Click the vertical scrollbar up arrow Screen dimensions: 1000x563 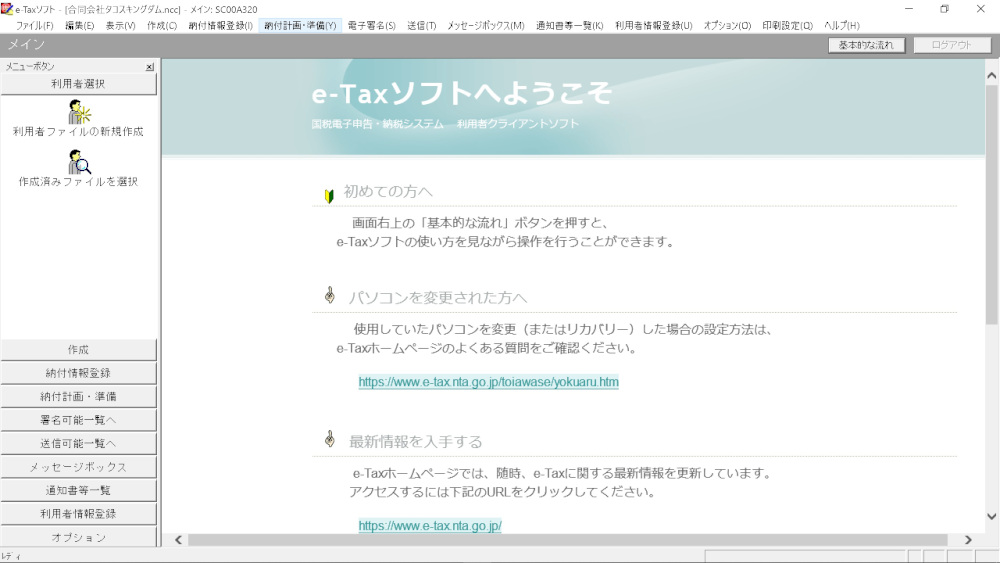click(x=992, y=76)
